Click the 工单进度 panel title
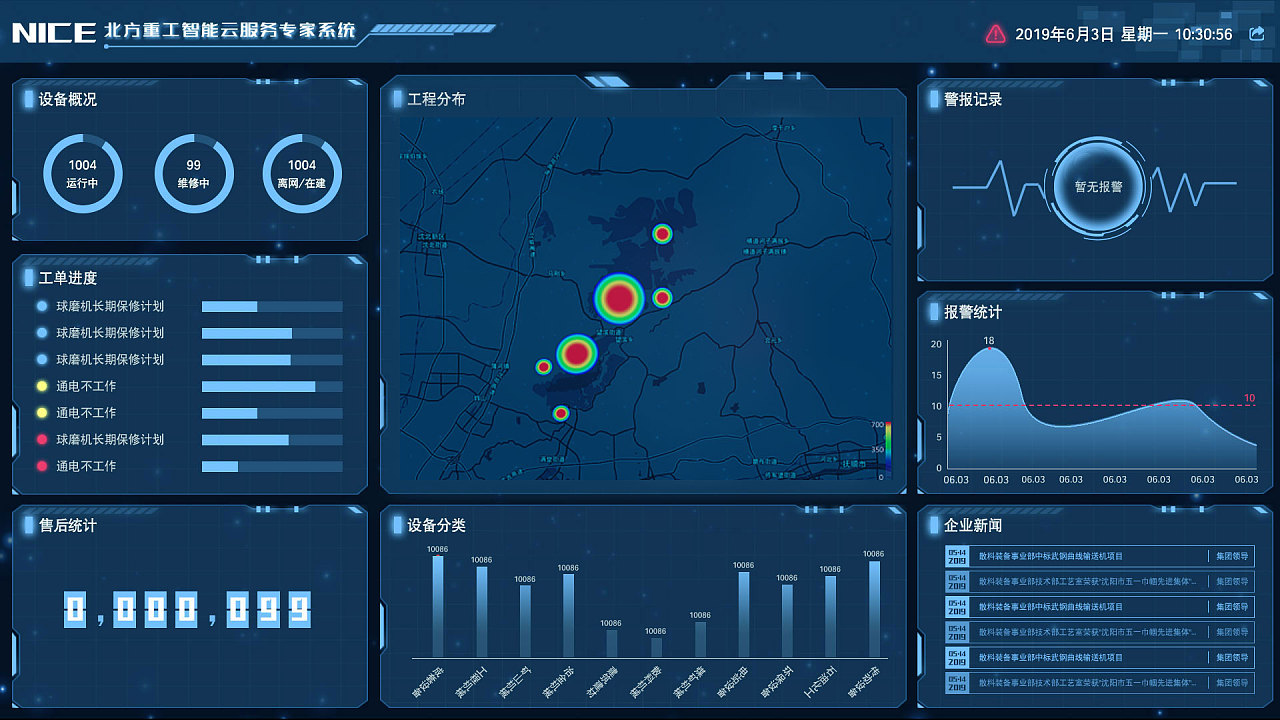1280x720 pixels. [68, 277]
